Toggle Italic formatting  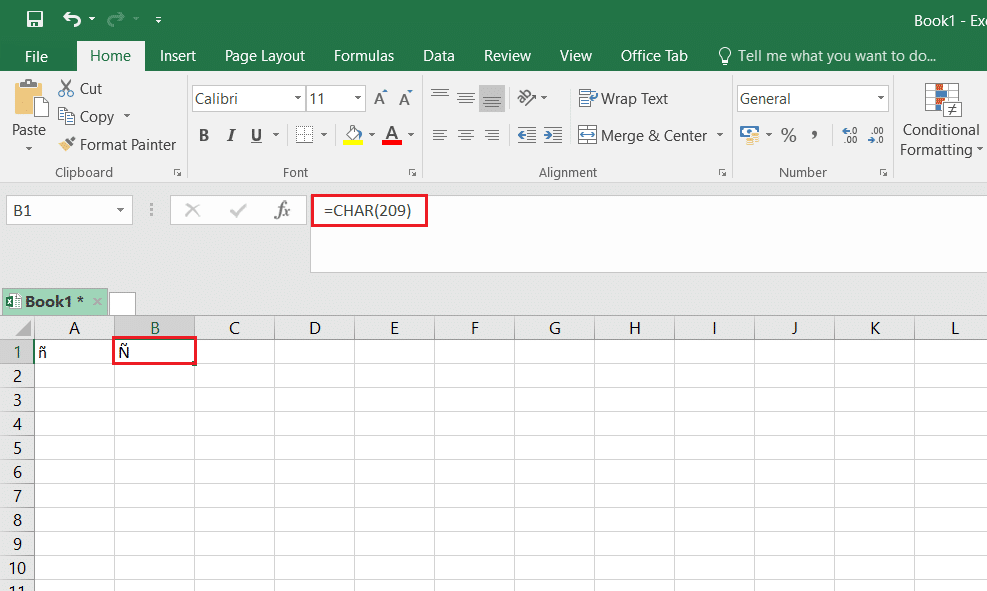point(231,135)
